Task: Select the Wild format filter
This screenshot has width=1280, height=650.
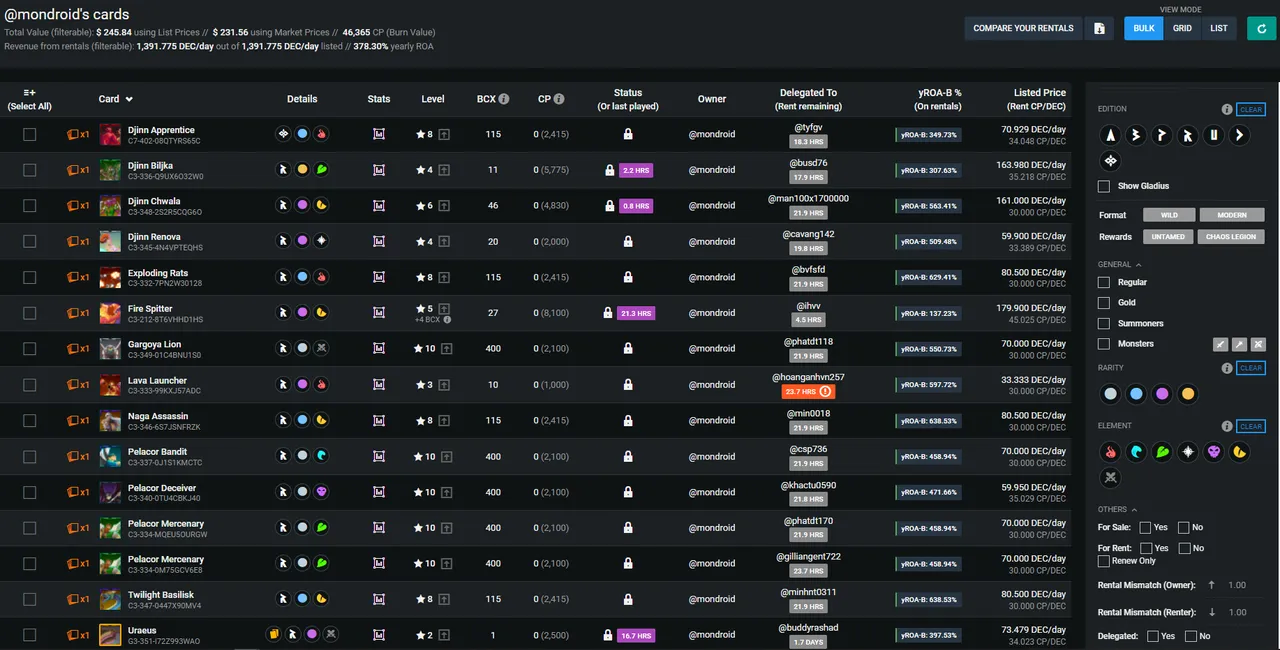Action: pos(1169,215)
